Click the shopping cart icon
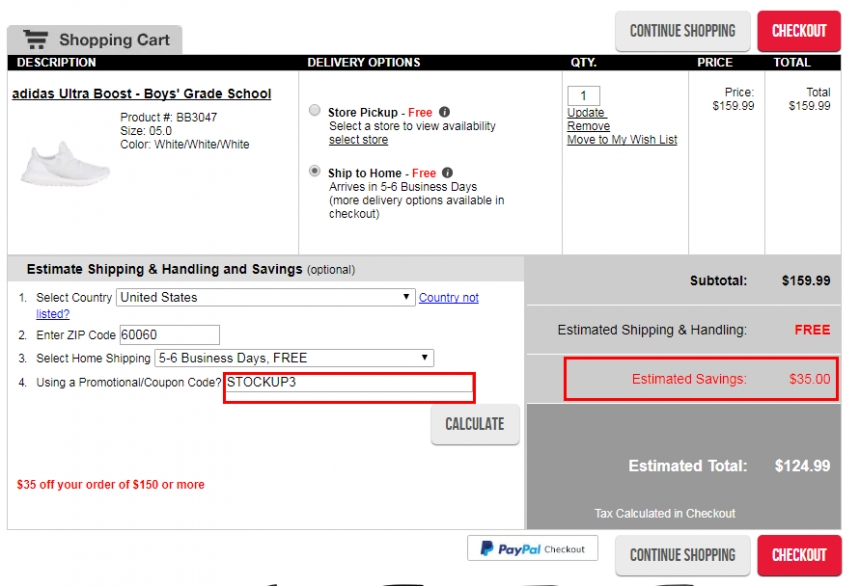Image resolution: width=860 pixels, height=586 pixels. 36,40
